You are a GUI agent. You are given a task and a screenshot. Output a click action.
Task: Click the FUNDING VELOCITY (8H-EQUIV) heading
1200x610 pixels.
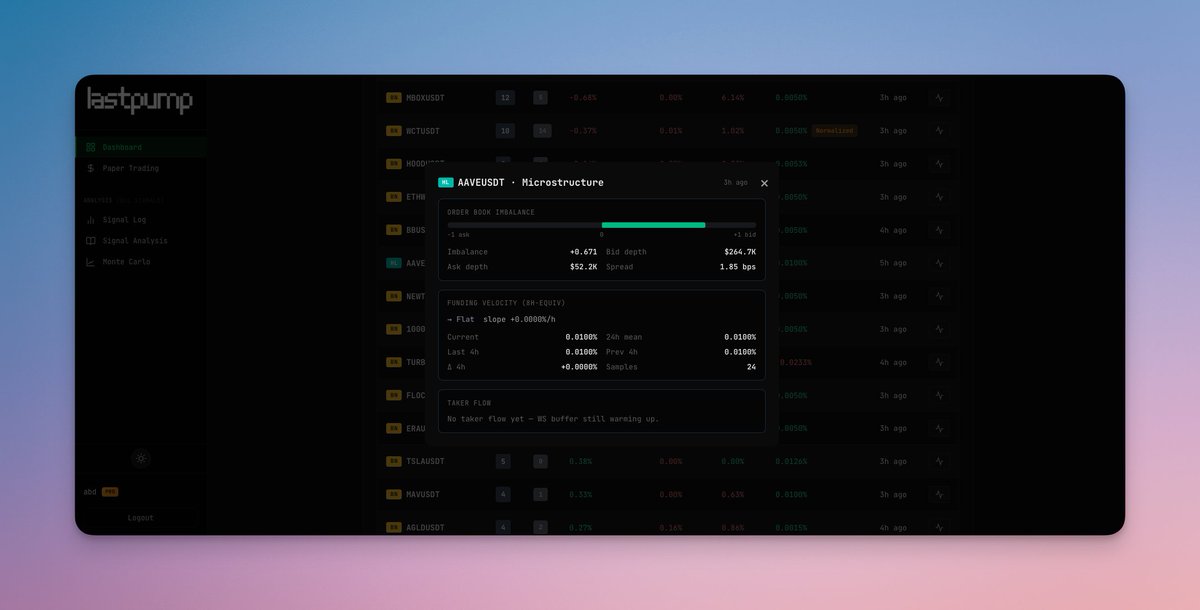tap(505, 303)
